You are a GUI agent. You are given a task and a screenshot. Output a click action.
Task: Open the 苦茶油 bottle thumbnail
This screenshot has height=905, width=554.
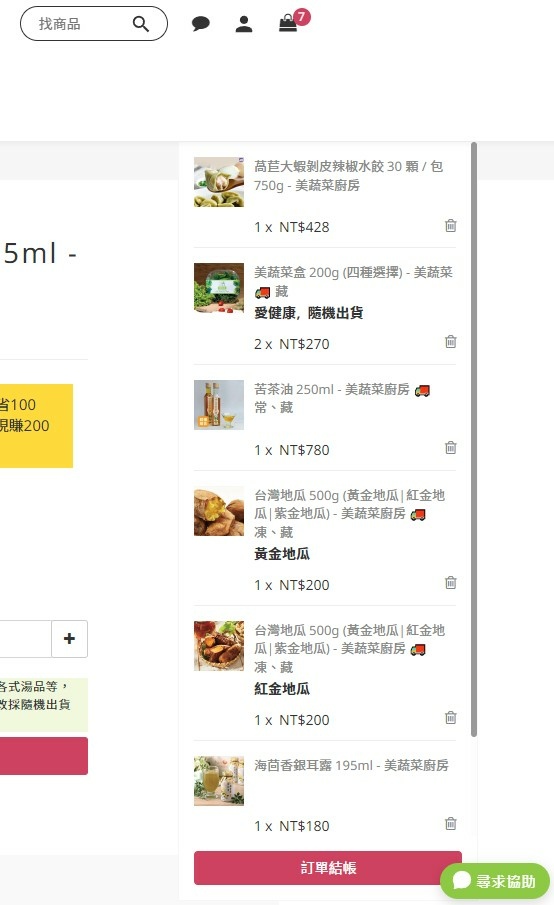pyautogui.click(x=219, y=405)
